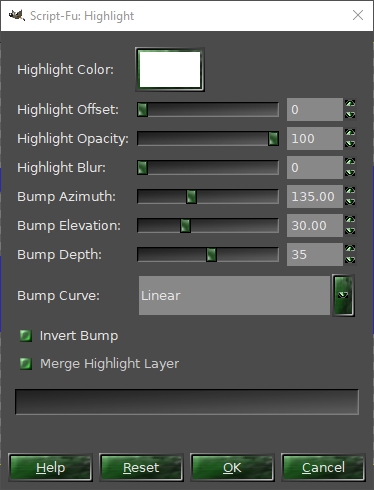Decrease Highlight Blur with down arrow
The width and height of the screenshot is (374, 490).
[x=350, y=173]
